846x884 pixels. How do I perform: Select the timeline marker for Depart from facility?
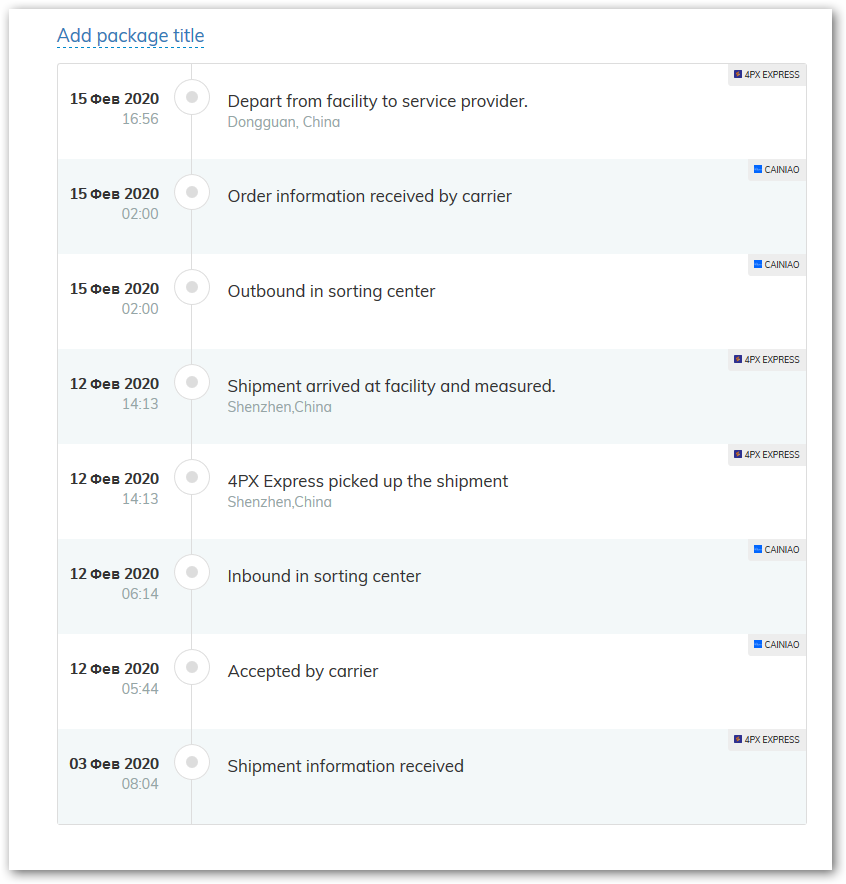(192, 97)
